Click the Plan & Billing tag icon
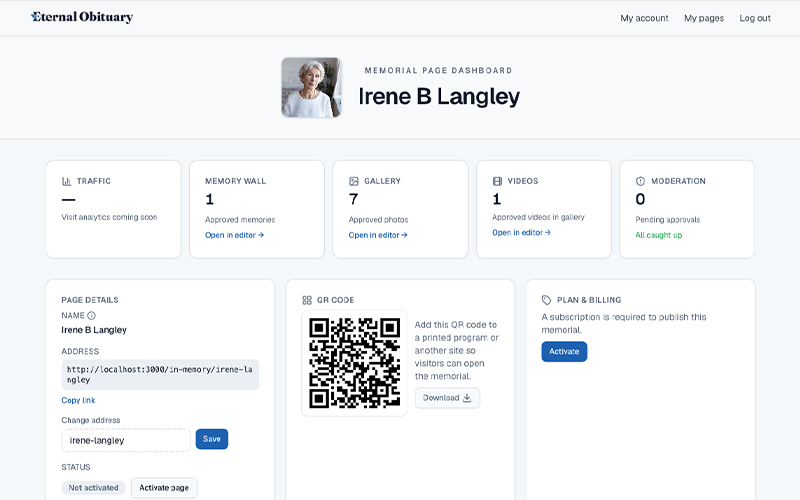This screenshot has height=500, width=800. pyautogui.click(x=546, y=300)
